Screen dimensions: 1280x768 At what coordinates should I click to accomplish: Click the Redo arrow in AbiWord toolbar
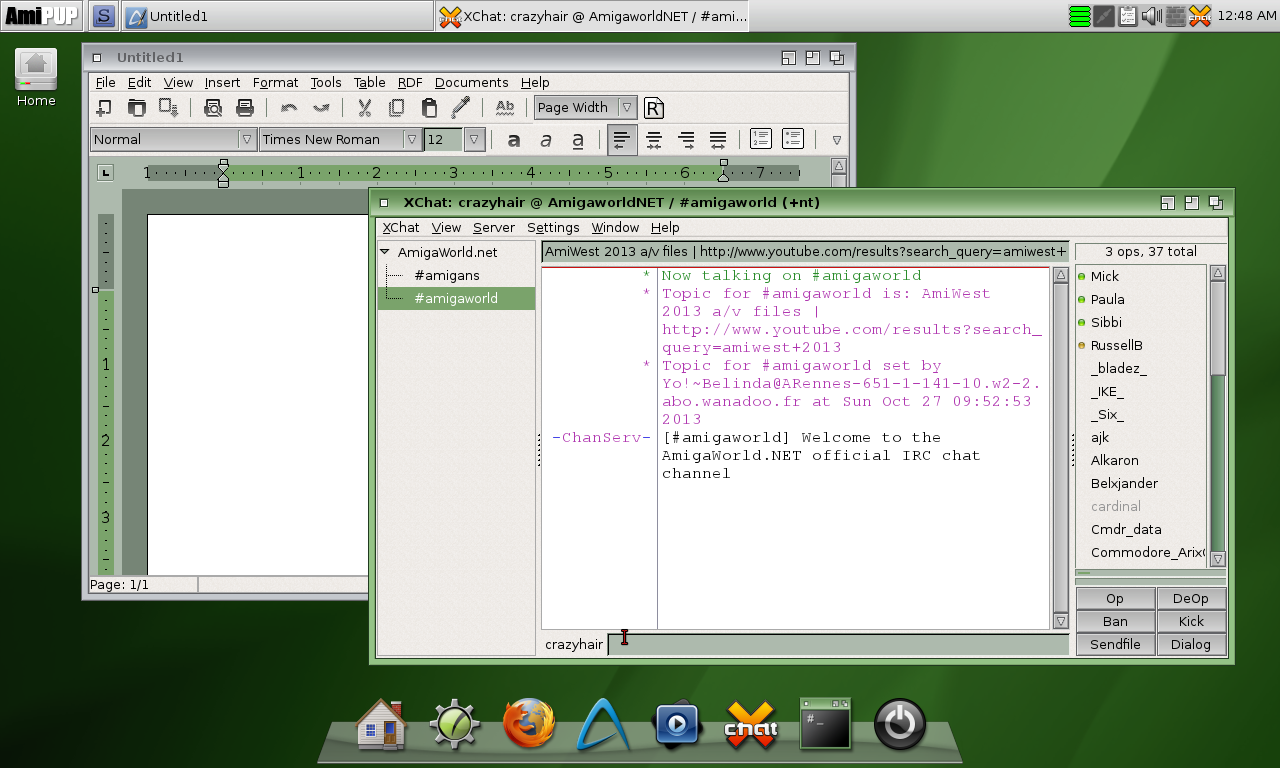(x=321, y=108)
